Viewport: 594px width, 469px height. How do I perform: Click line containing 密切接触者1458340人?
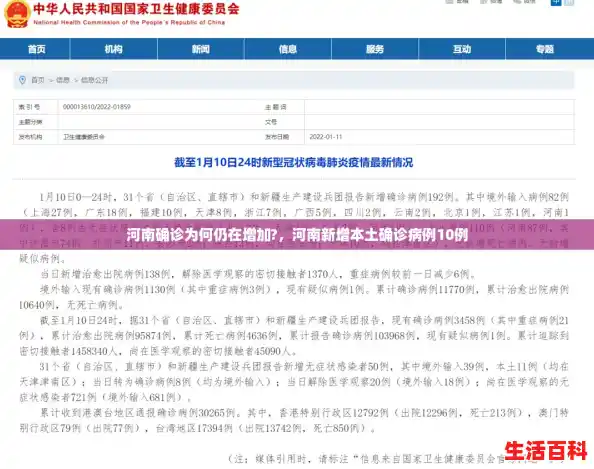click(x=158, y=351)
